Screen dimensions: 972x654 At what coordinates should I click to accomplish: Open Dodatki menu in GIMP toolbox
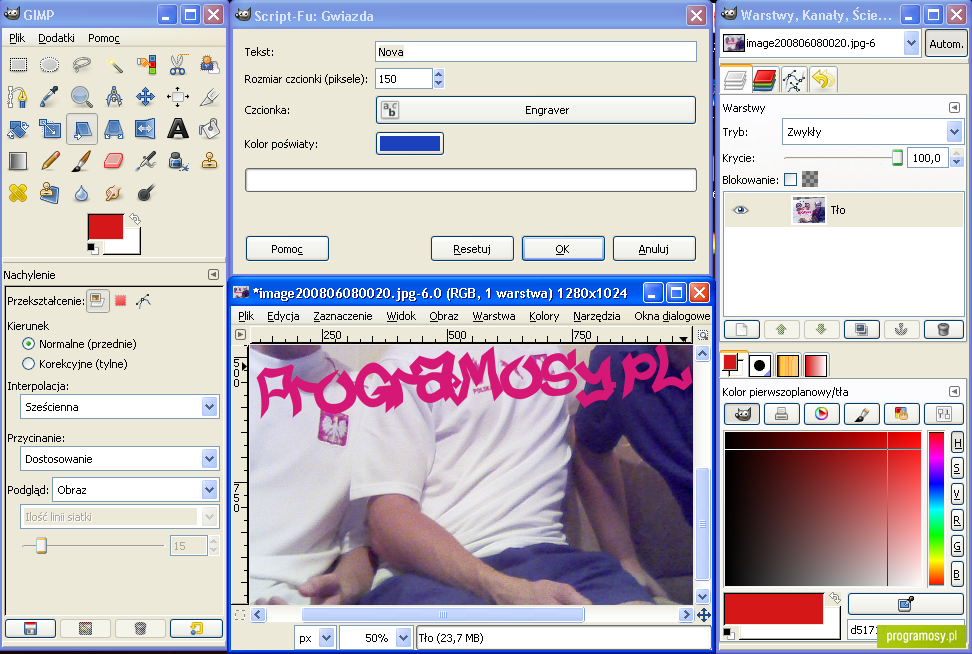[x=56, y=38]
